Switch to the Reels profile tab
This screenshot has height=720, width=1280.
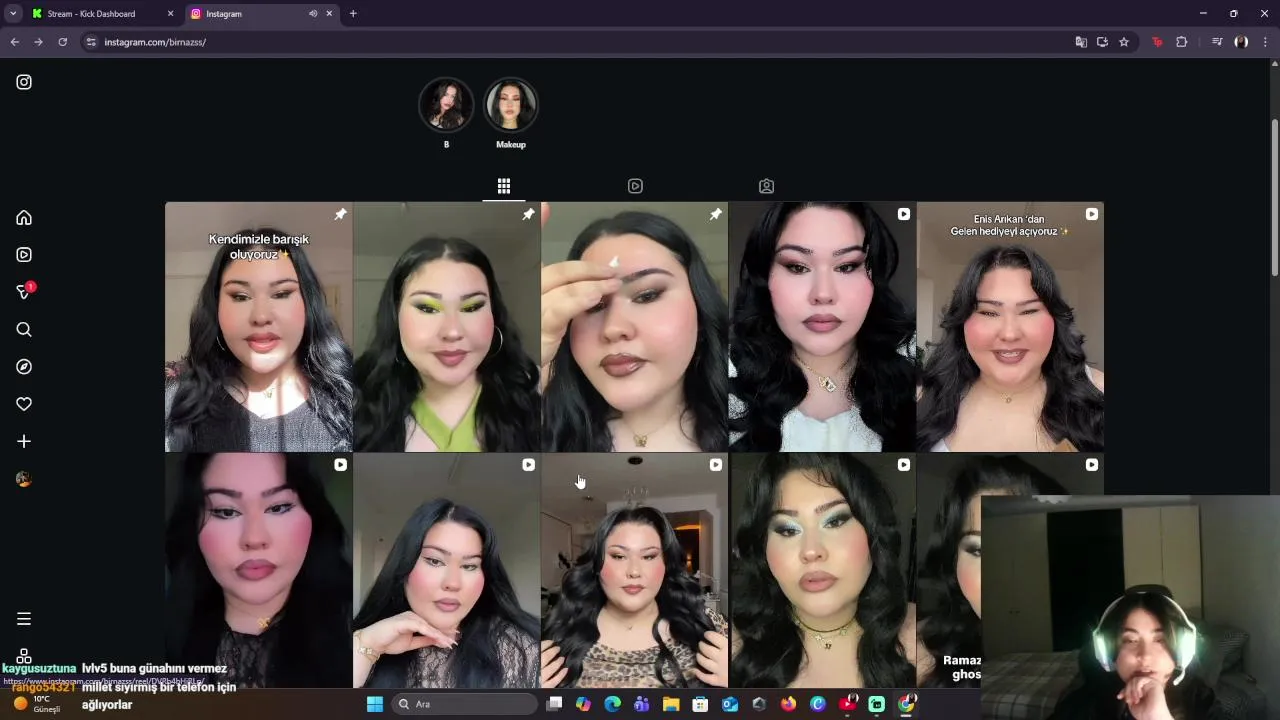pyautogui.click(x=635, y=186)
